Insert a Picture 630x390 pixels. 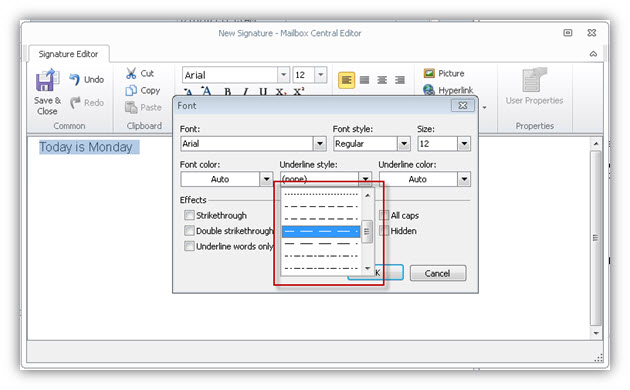pos(444,73)
